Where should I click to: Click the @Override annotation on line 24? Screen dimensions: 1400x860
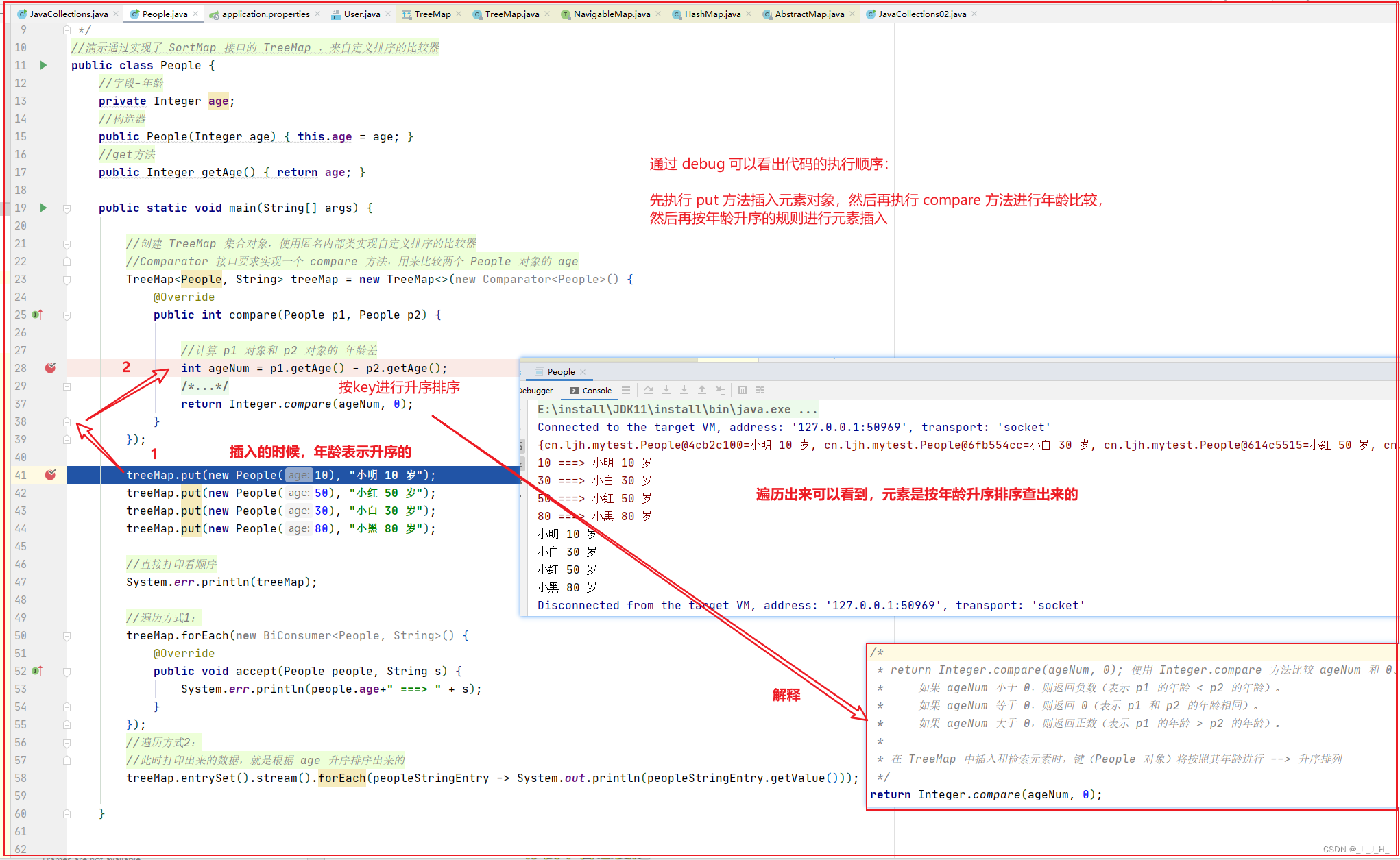(184, 297)
